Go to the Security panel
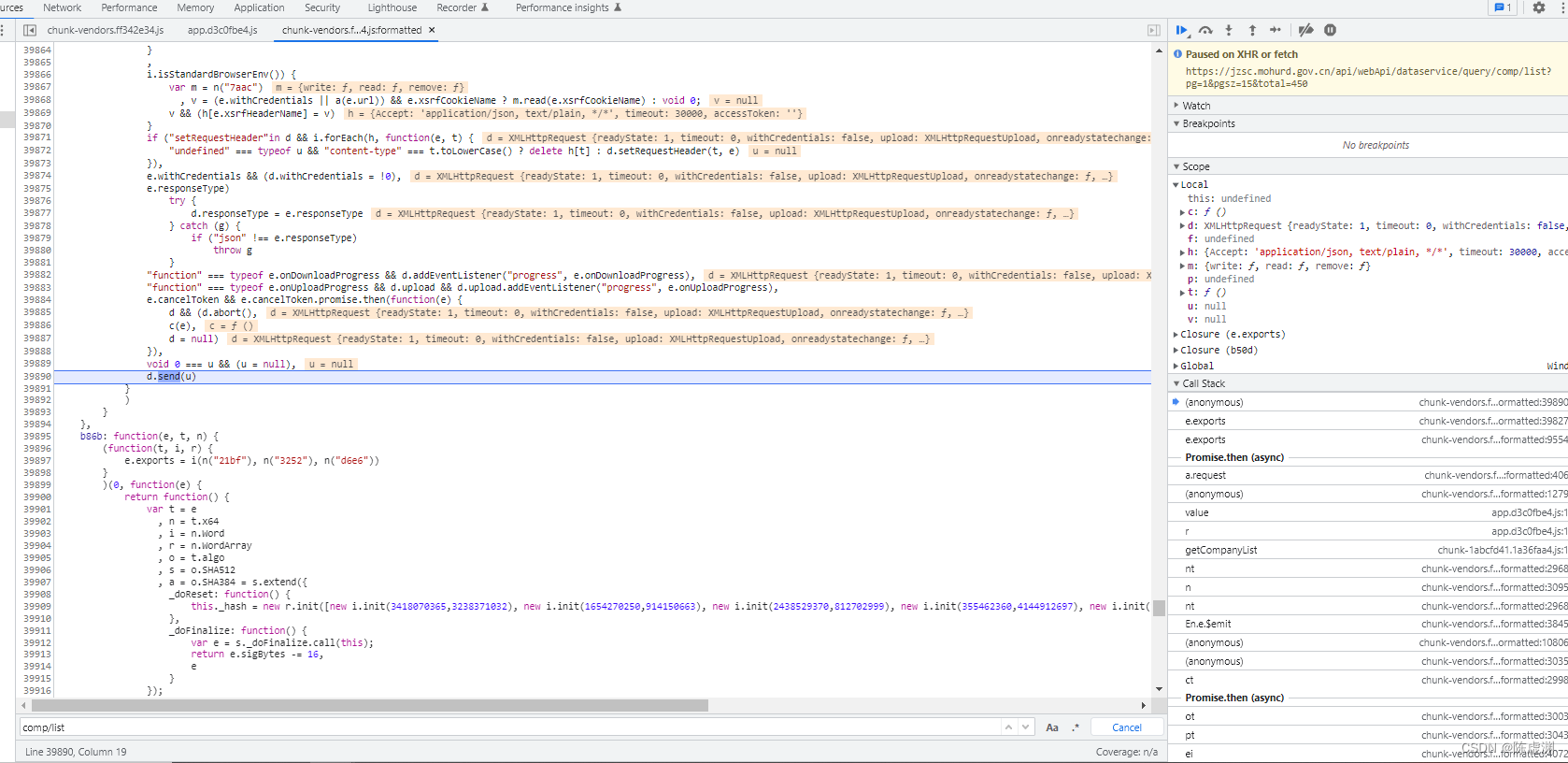This screenshot has height=763, width=1568. pos(322,7)
